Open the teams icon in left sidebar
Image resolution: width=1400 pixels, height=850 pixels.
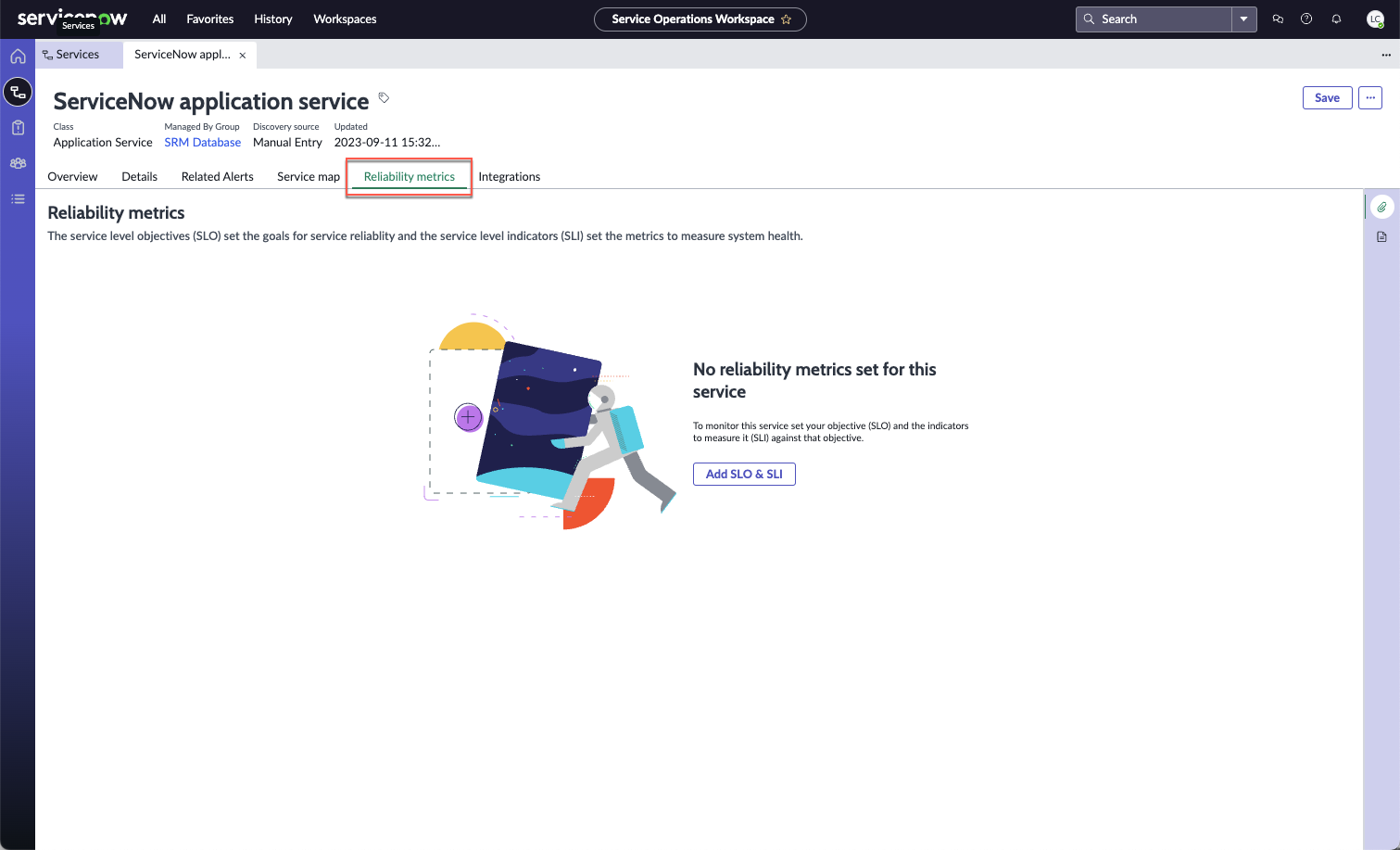pos(18,163)
